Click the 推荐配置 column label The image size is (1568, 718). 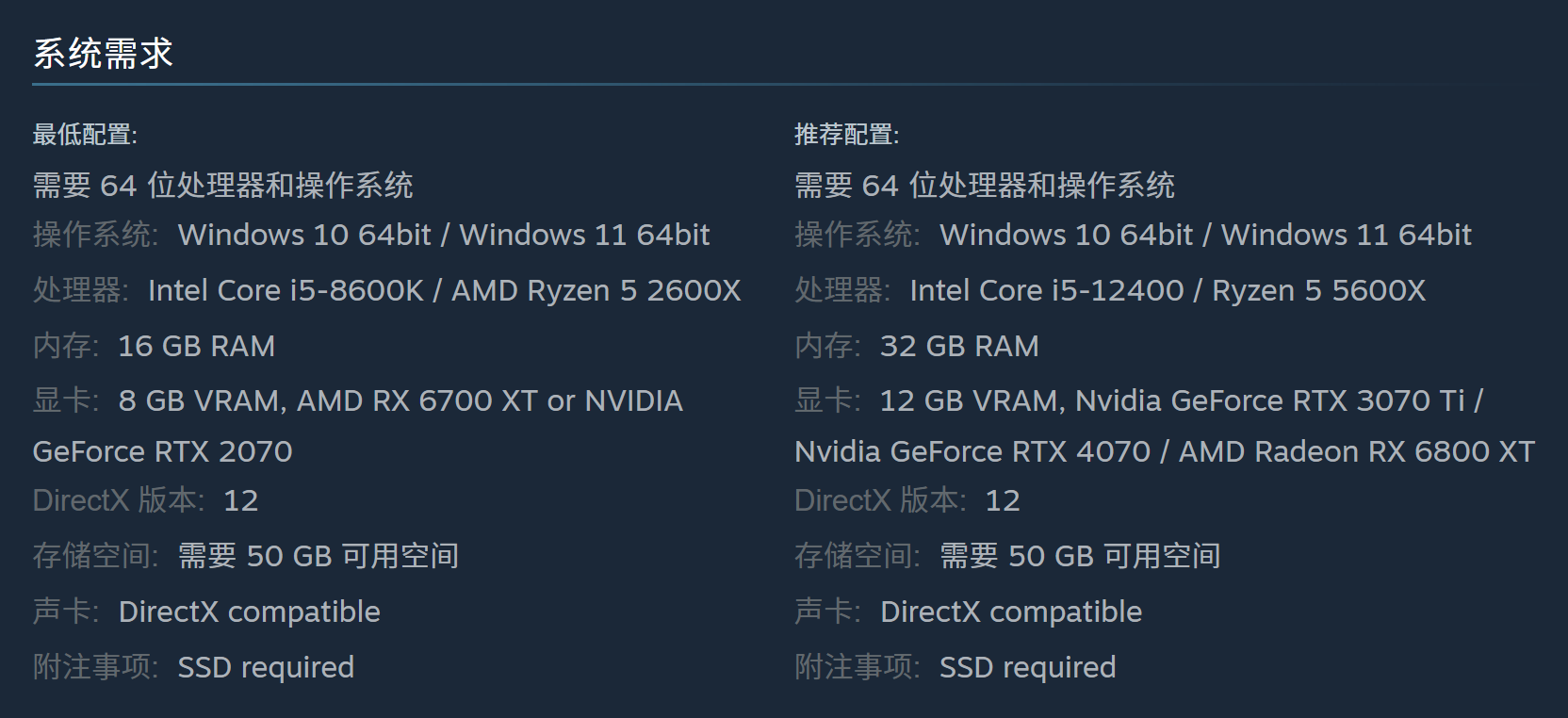[846, 135]
